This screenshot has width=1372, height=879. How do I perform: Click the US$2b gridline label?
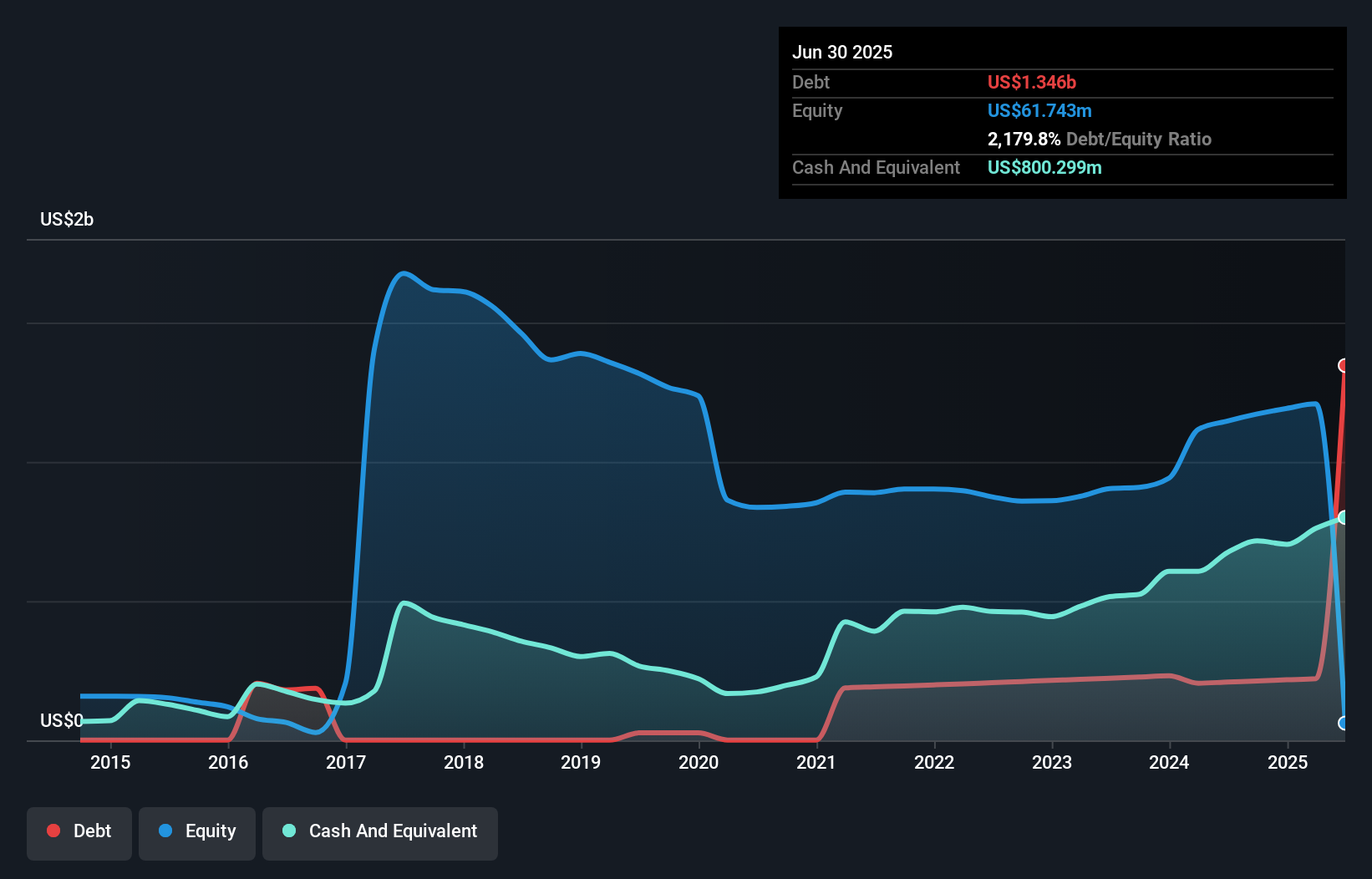pyautogui.click(x=68, y=219)
